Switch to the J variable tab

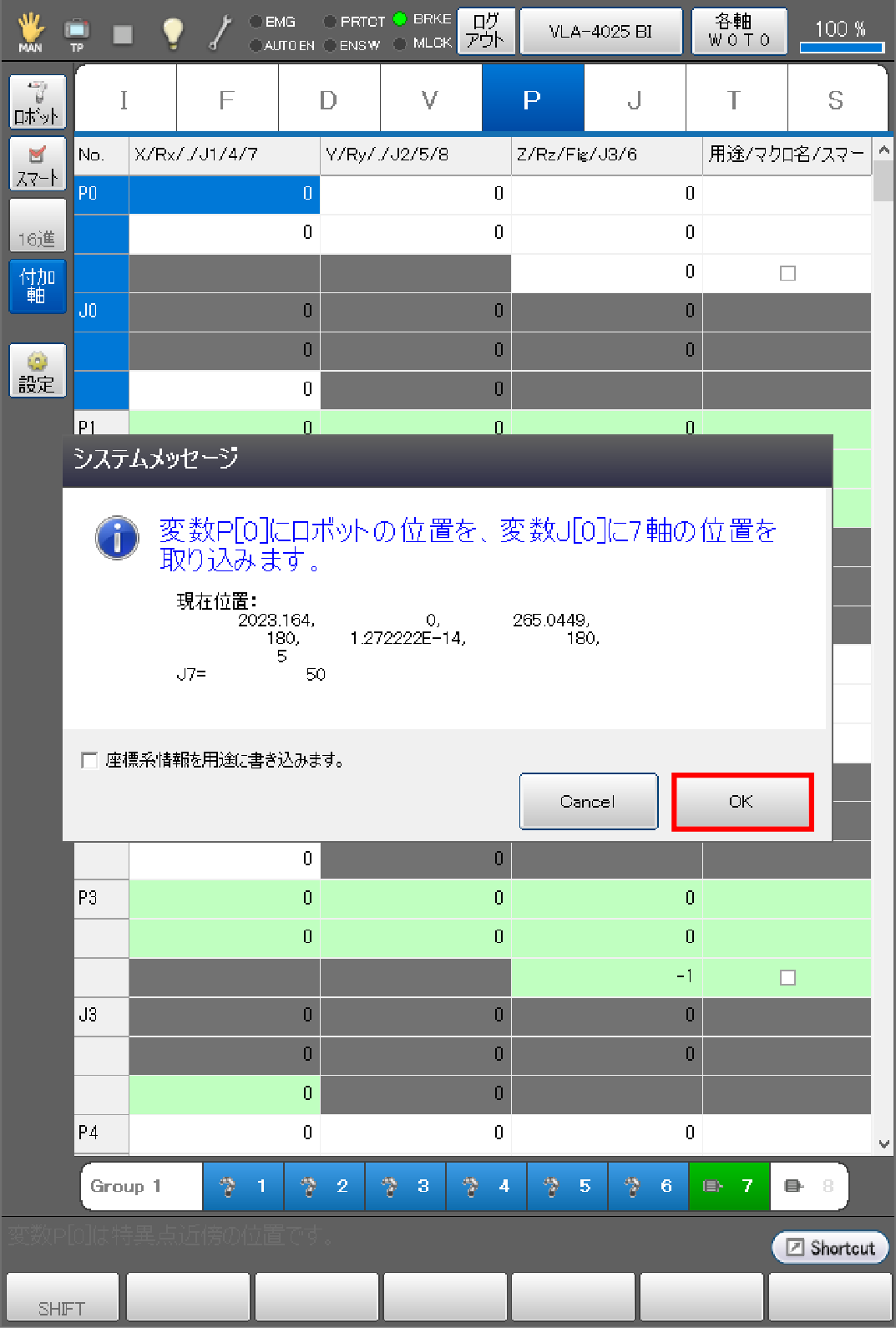[635, 101]
